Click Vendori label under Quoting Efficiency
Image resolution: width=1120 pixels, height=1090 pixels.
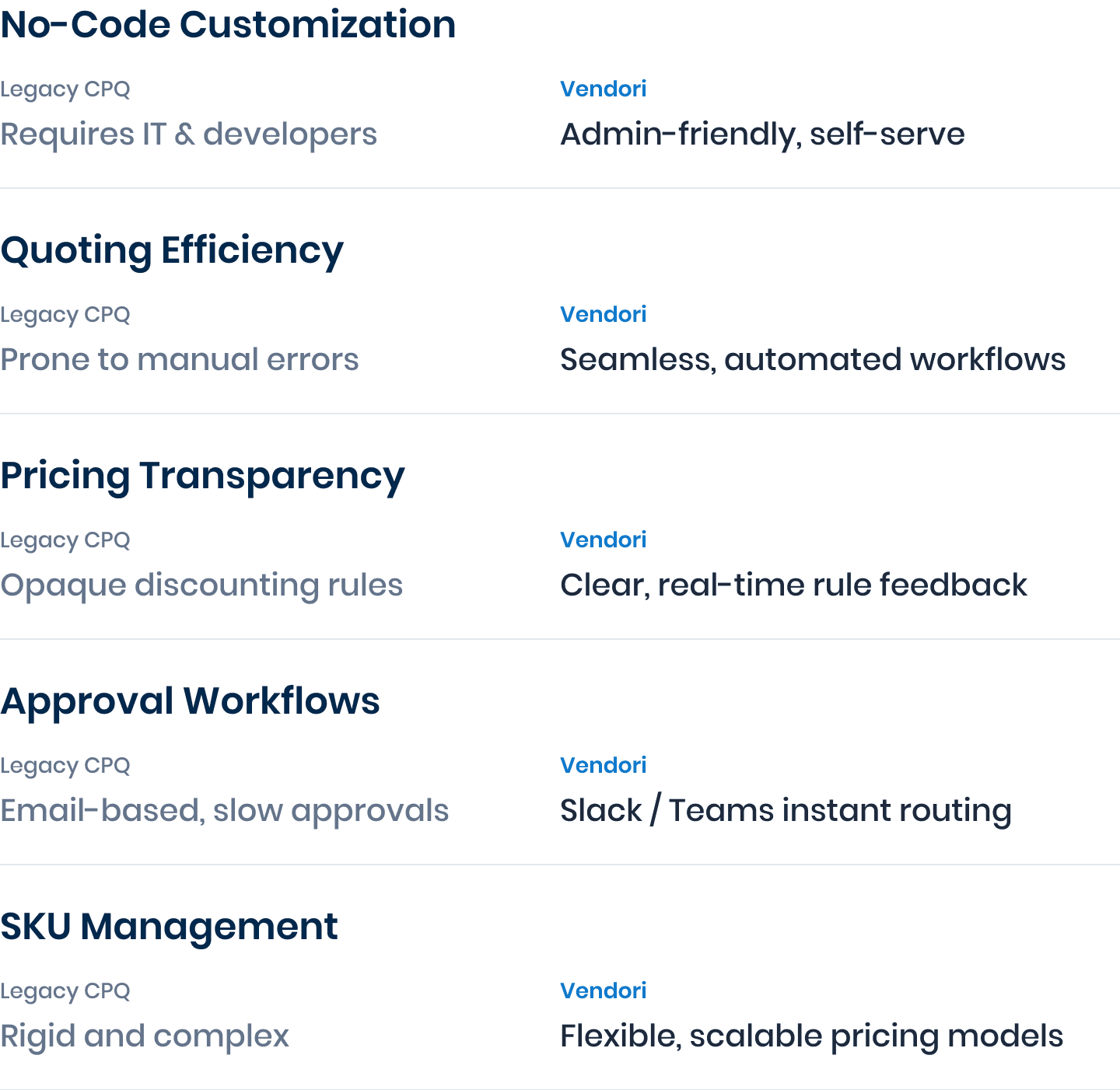[x=604, y=315]
